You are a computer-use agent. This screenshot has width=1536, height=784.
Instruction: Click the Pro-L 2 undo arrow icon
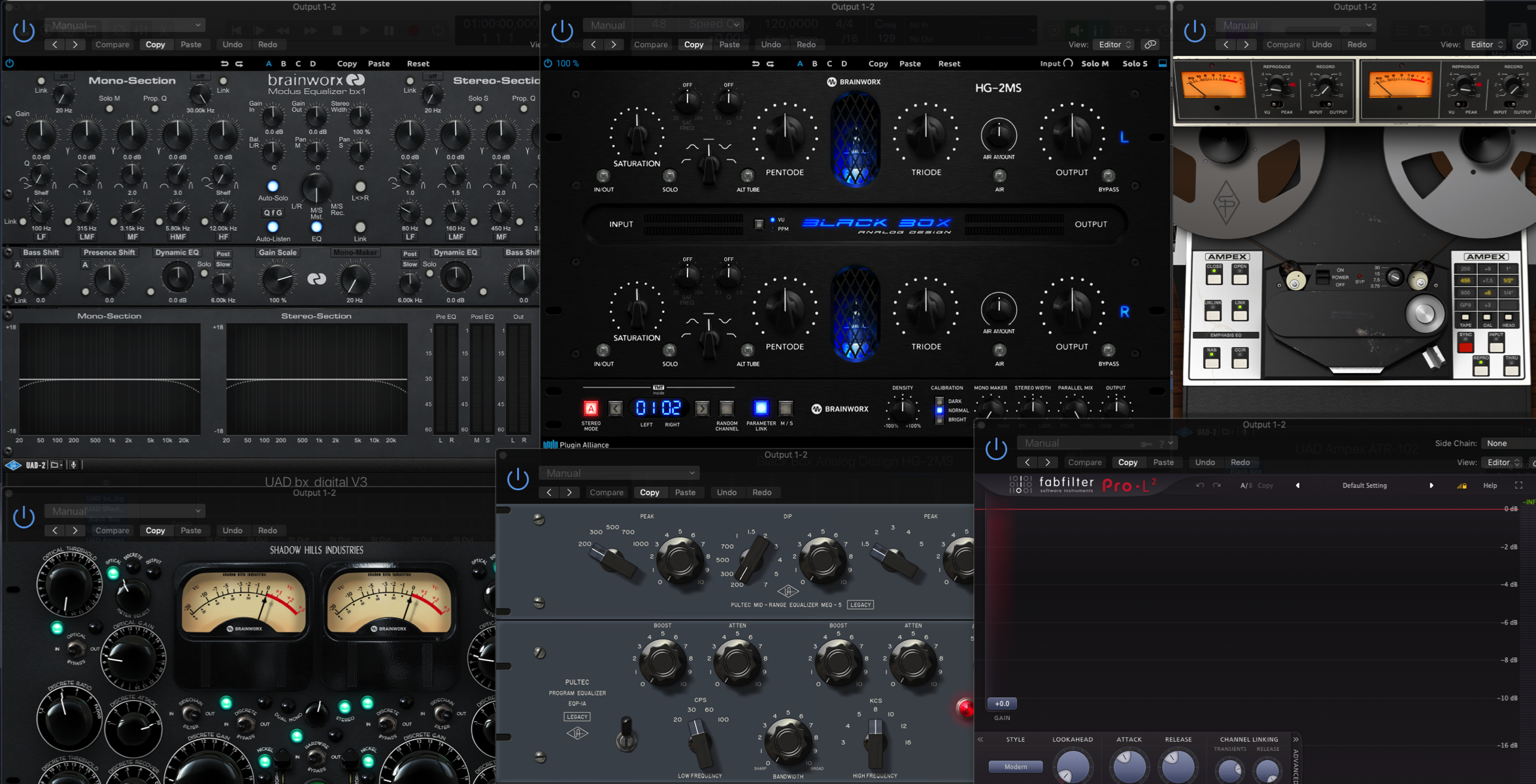[x=1200, y=485]
